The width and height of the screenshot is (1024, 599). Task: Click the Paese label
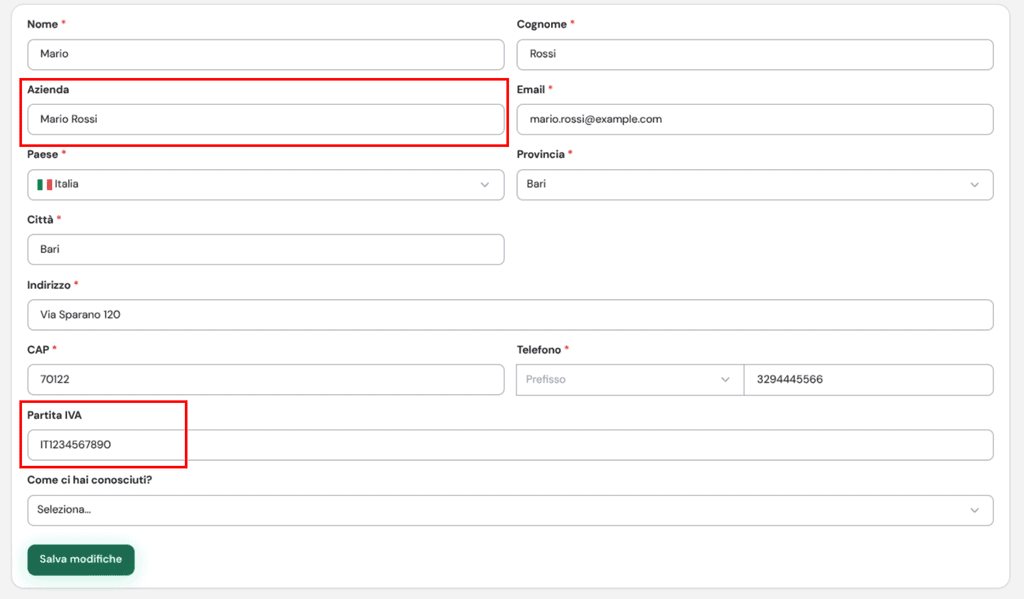click(x=42, y=154)
